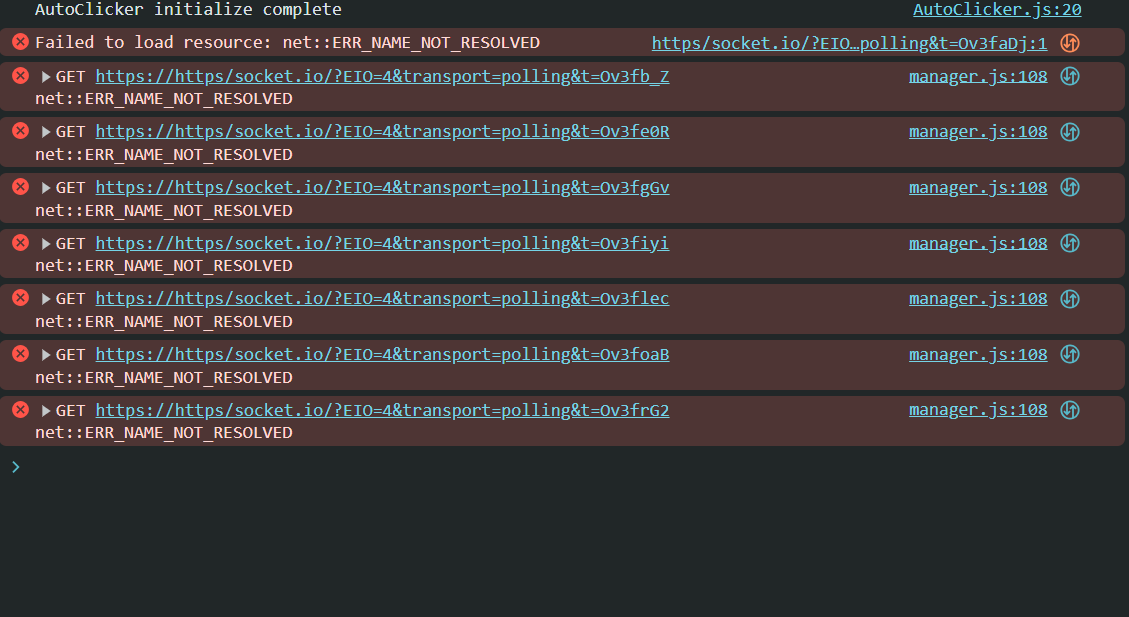1129x617 pixels.
Task: Open manager.js:108 link for Ov3foaB request
Action: coord(978,355)
